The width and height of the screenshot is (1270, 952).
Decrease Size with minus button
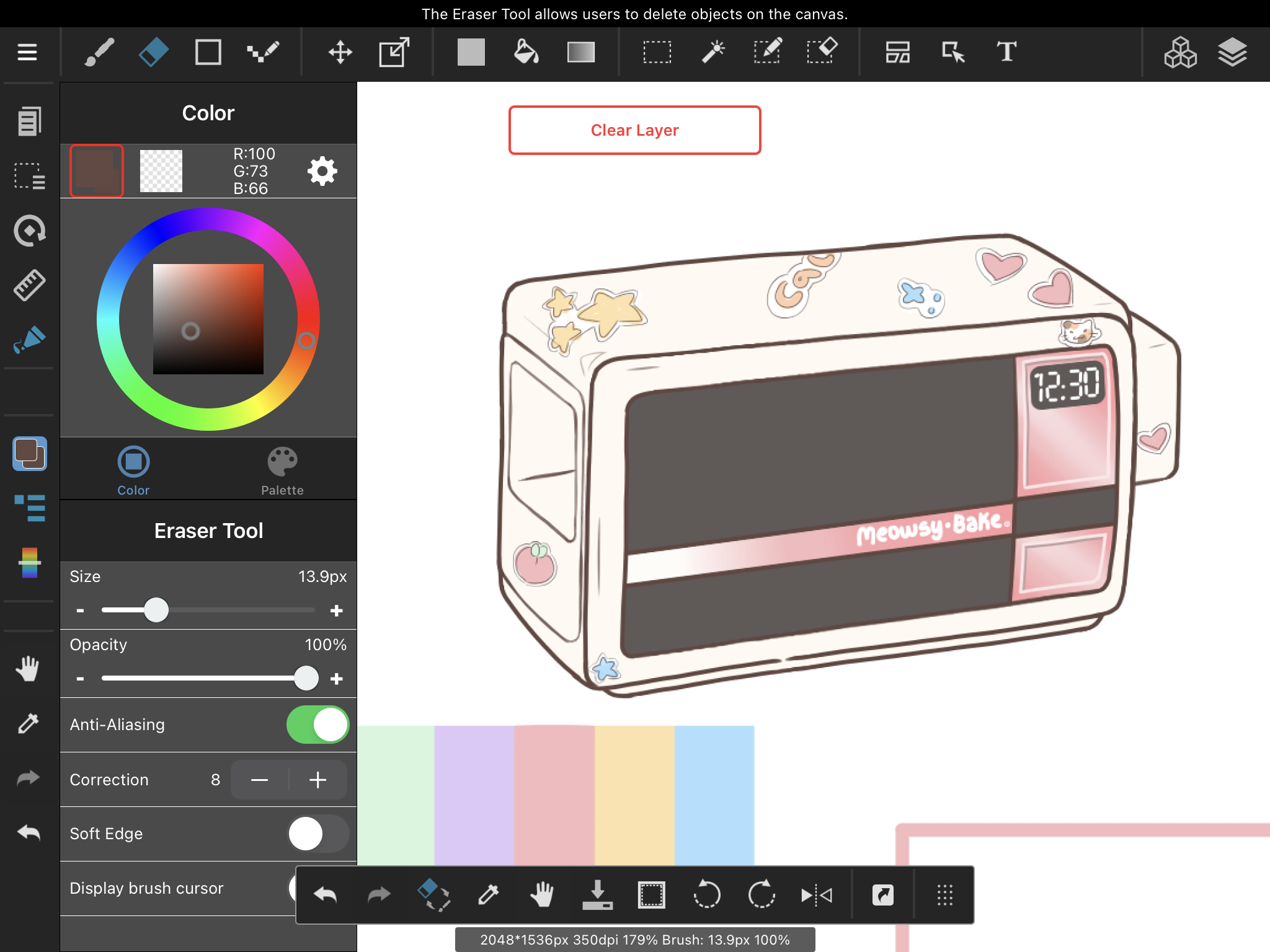(80, 610)
